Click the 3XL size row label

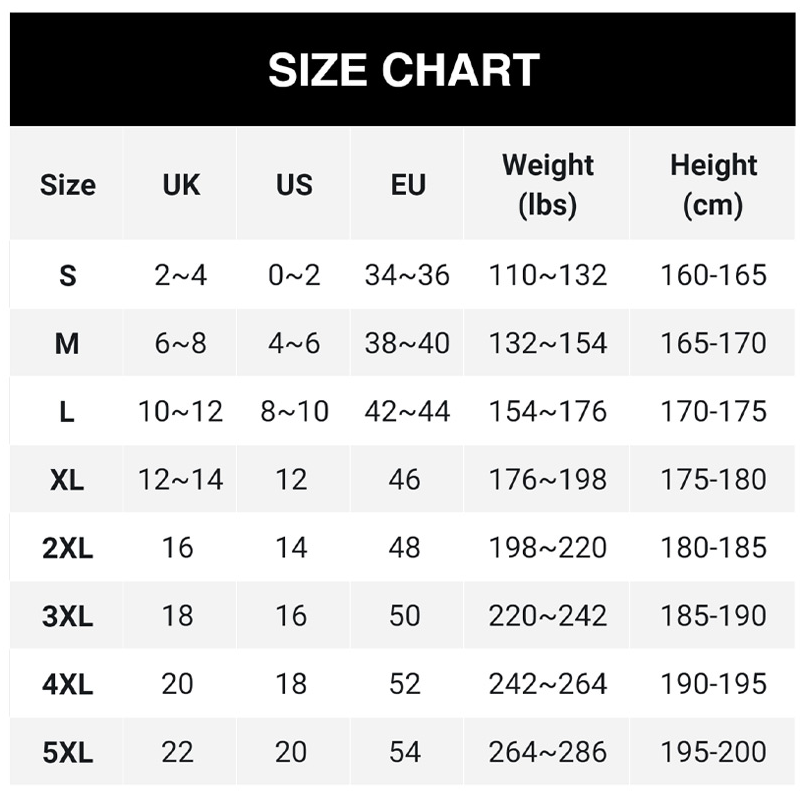click(x=67, y=616)
